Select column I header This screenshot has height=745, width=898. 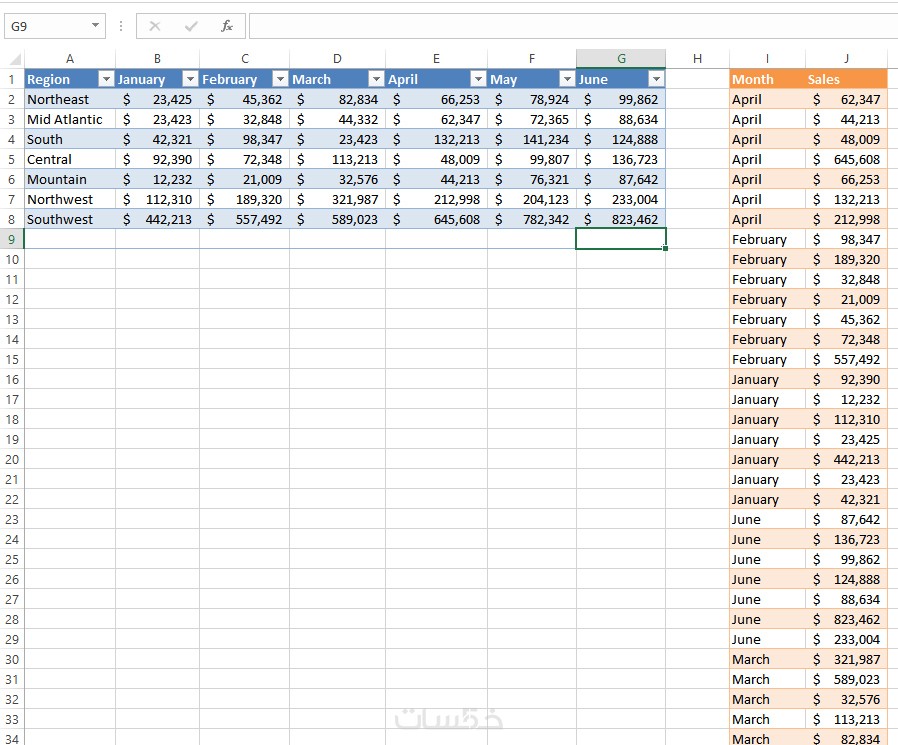767,58
